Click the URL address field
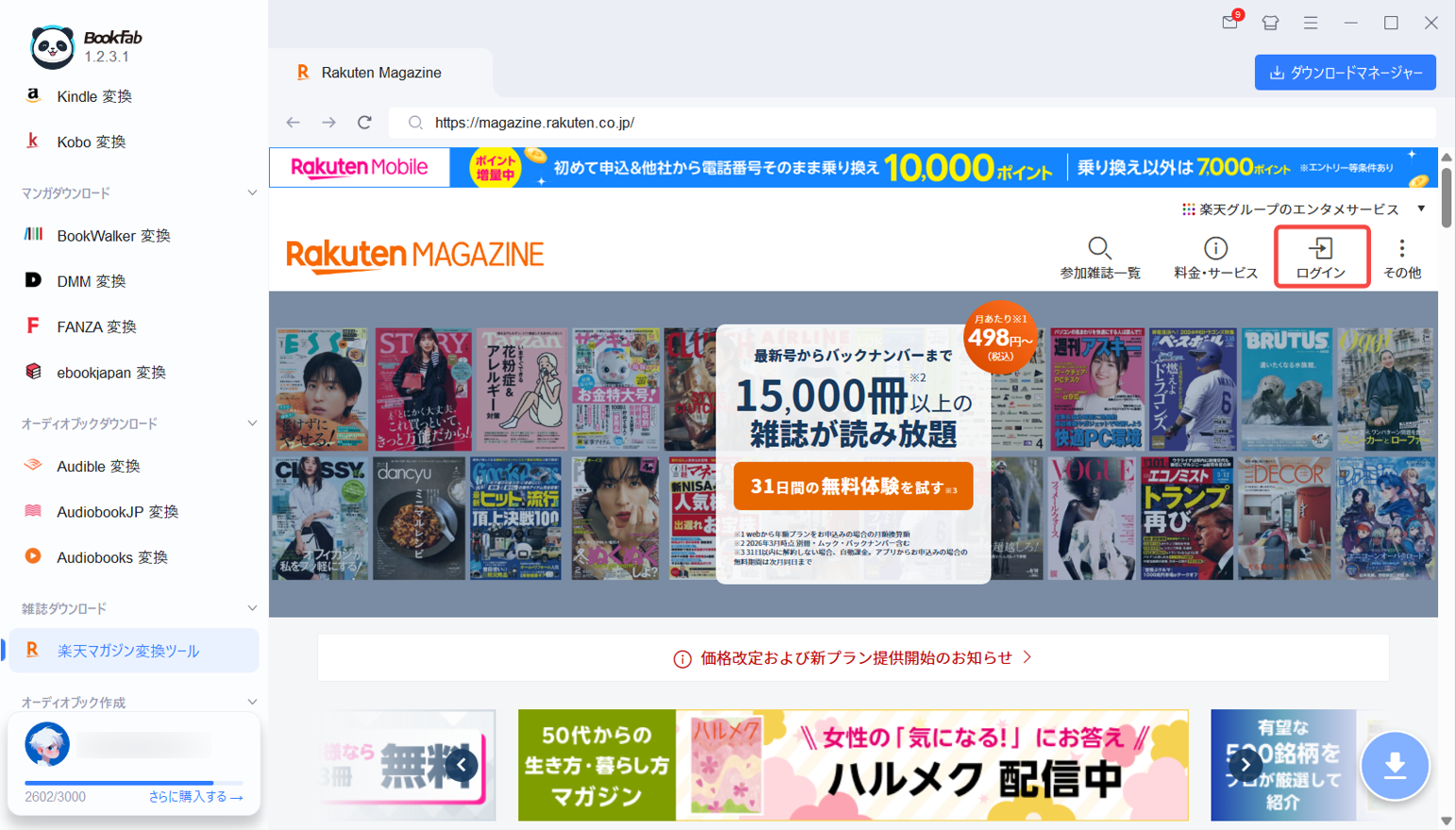The width and height of the screenshot is (1456, 830). click(x=912, y=123)
